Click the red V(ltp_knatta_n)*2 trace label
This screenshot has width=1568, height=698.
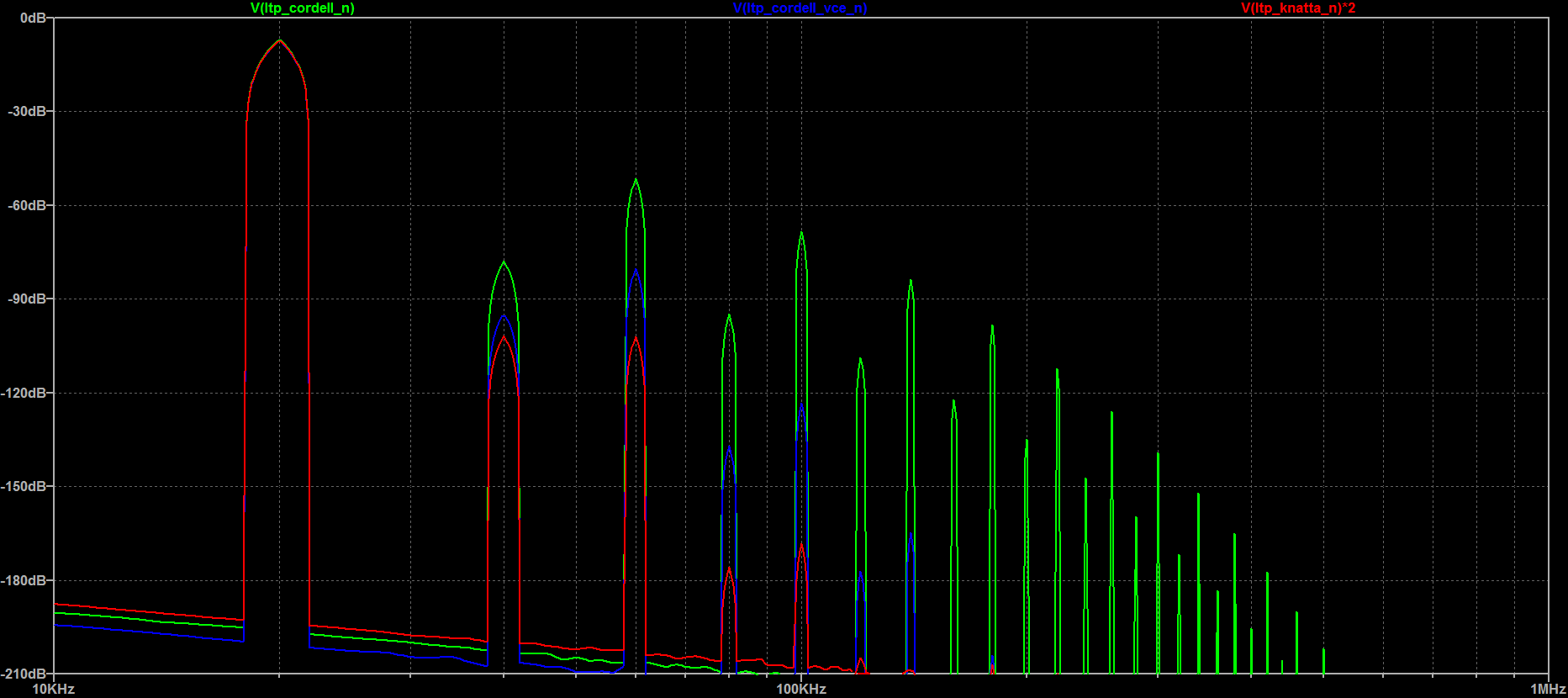pos(1298,8)
